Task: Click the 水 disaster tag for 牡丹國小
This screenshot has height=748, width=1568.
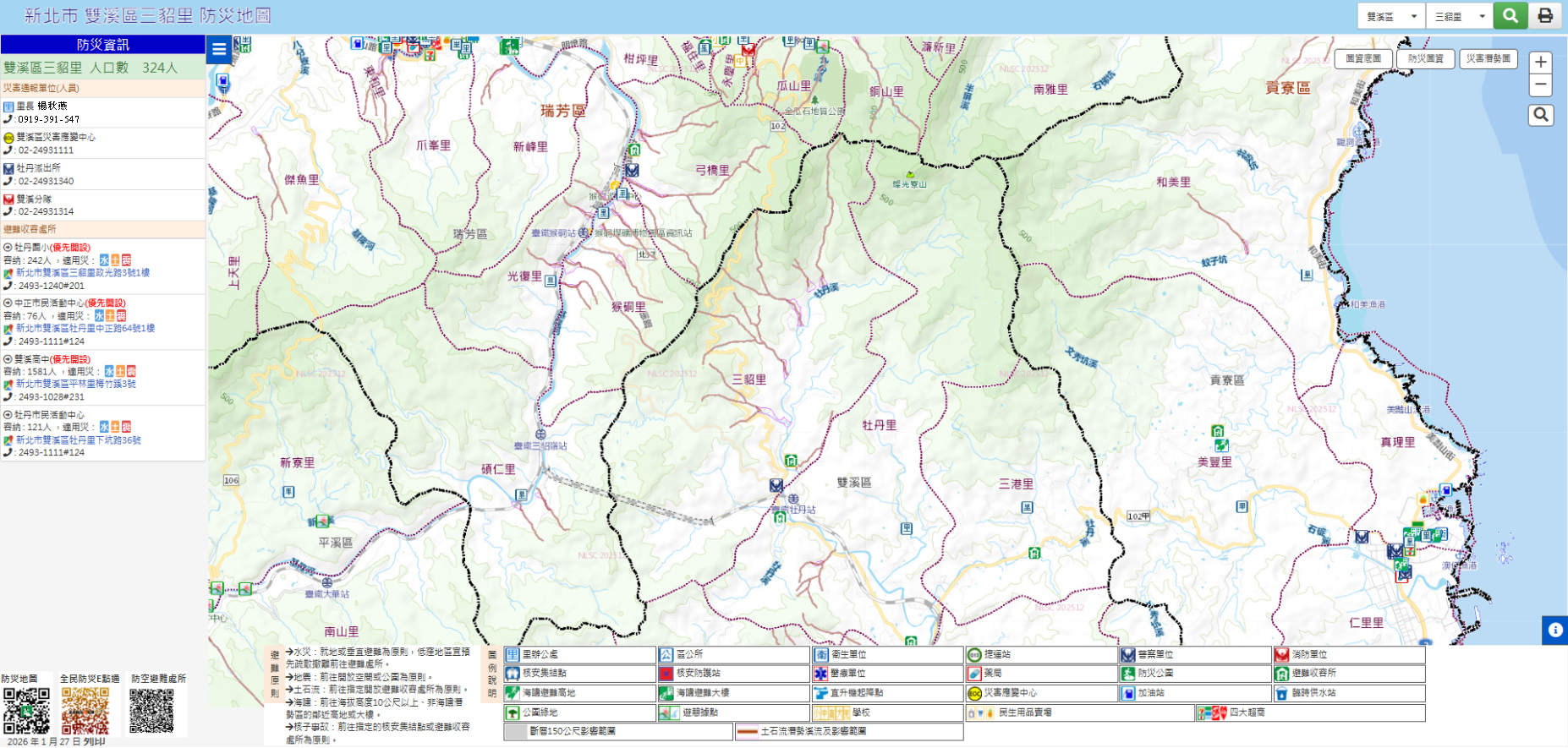Action: click(x=104, y=260)
